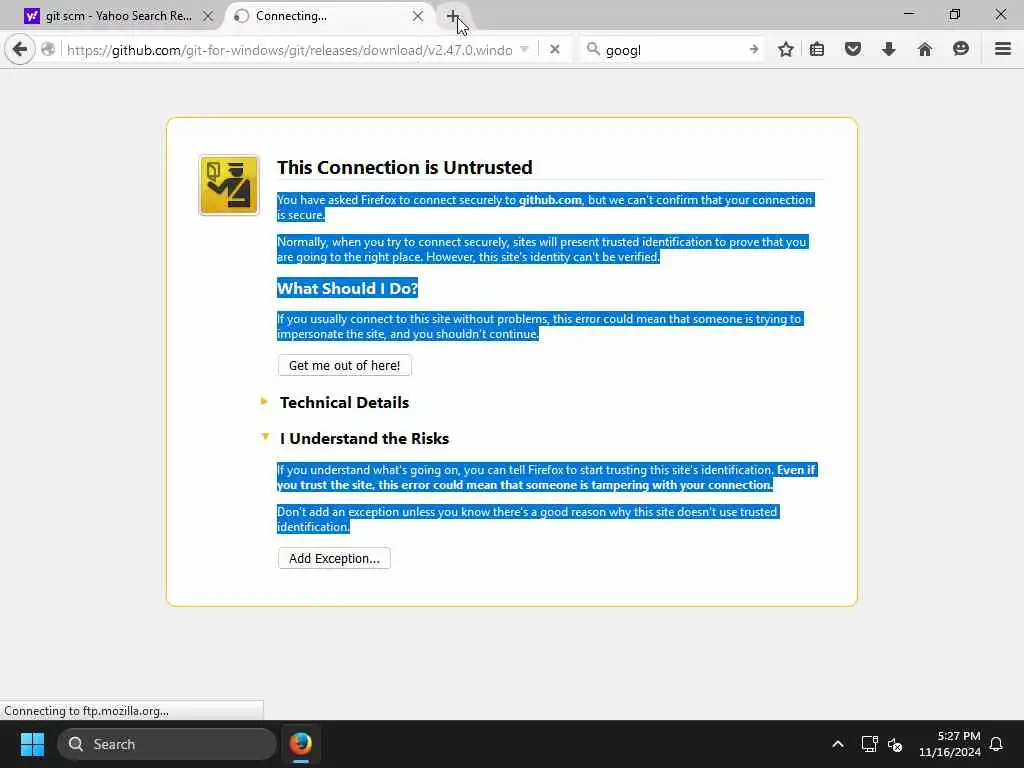Viewport: 1024px width, 768px height.
Task: Open the Downloads arrow icon
Action: coord(888,50)
